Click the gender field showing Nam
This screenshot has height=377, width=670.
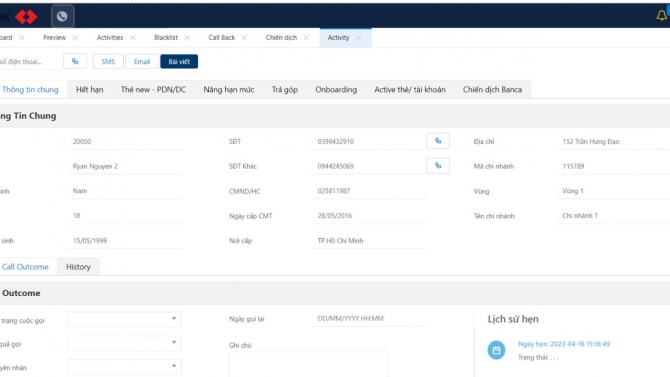[x=124, y=191]
